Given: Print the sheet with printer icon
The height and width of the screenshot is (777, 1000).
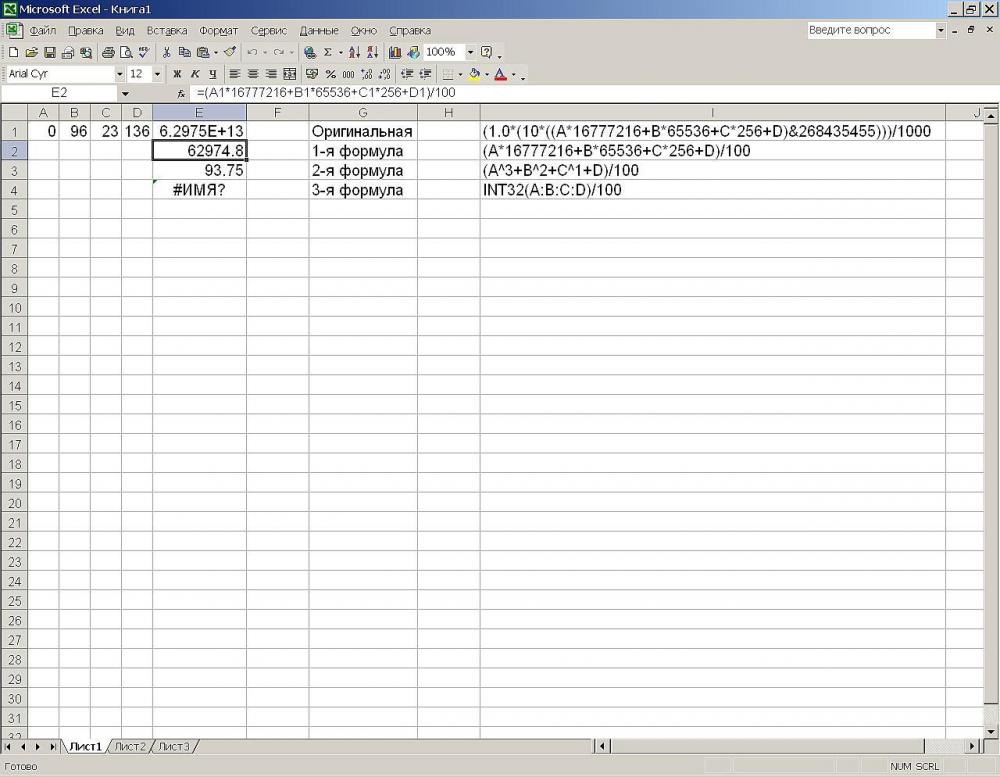Looking at the screenshot, I should 108,52.
